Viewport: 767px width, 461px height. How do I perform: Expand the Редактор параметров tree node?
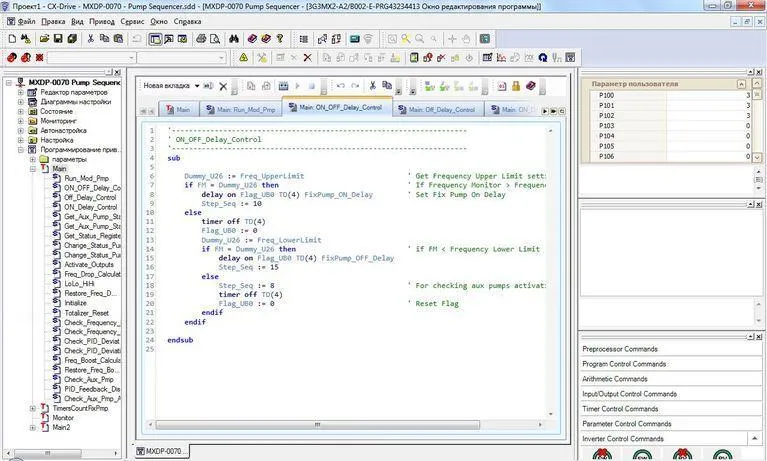20,92
